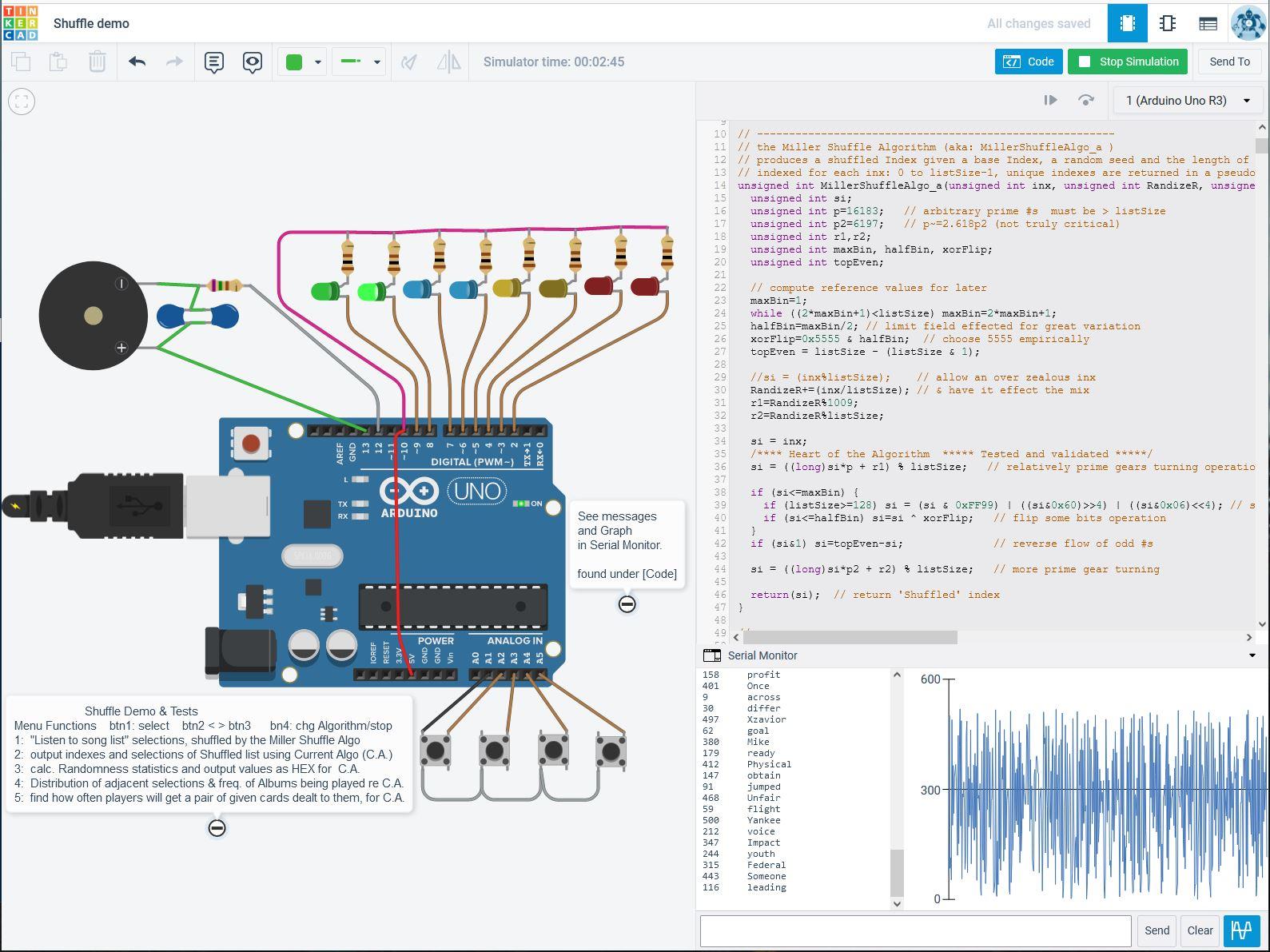This screenshot has height=952, width=1270.
Task: Open the Schematic view icon
Action: 1168,23
